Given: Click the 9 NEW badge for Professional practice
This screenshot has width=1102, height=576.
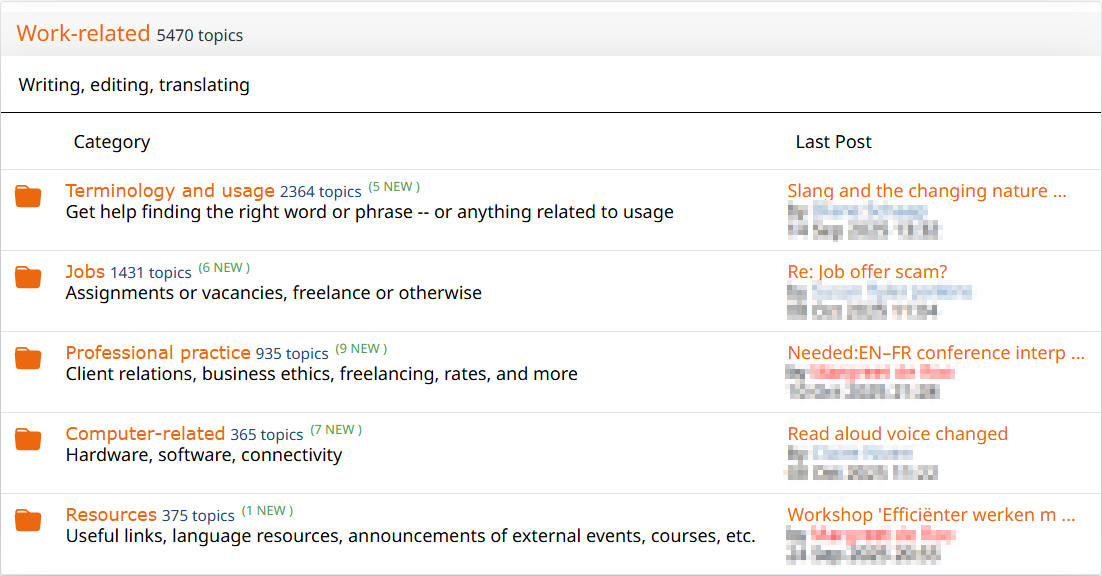Looking at the screenshot, I should point(361,349).
